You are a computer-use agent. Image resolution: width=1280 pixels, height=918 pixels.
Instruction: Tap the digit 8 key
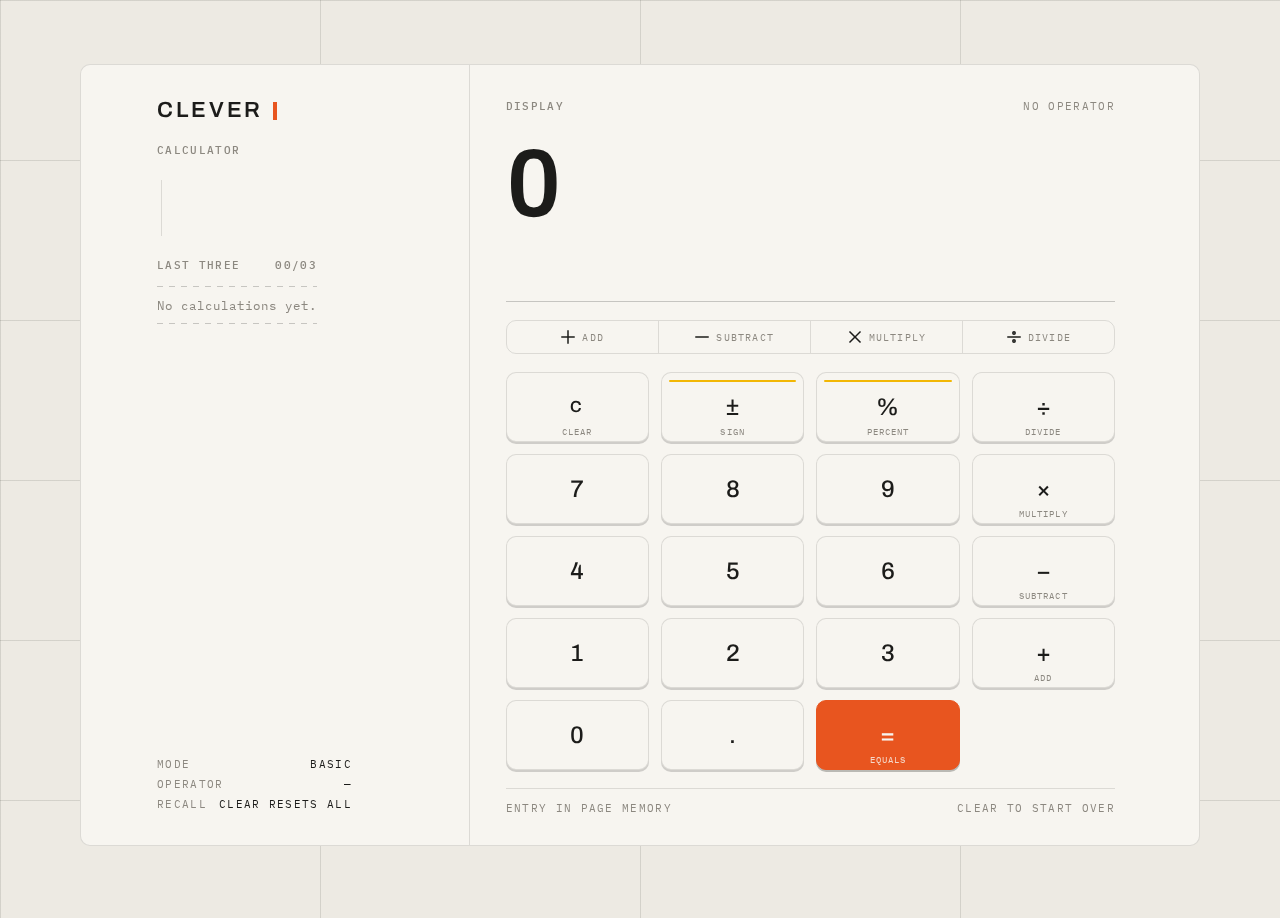[x=732, y=489]
